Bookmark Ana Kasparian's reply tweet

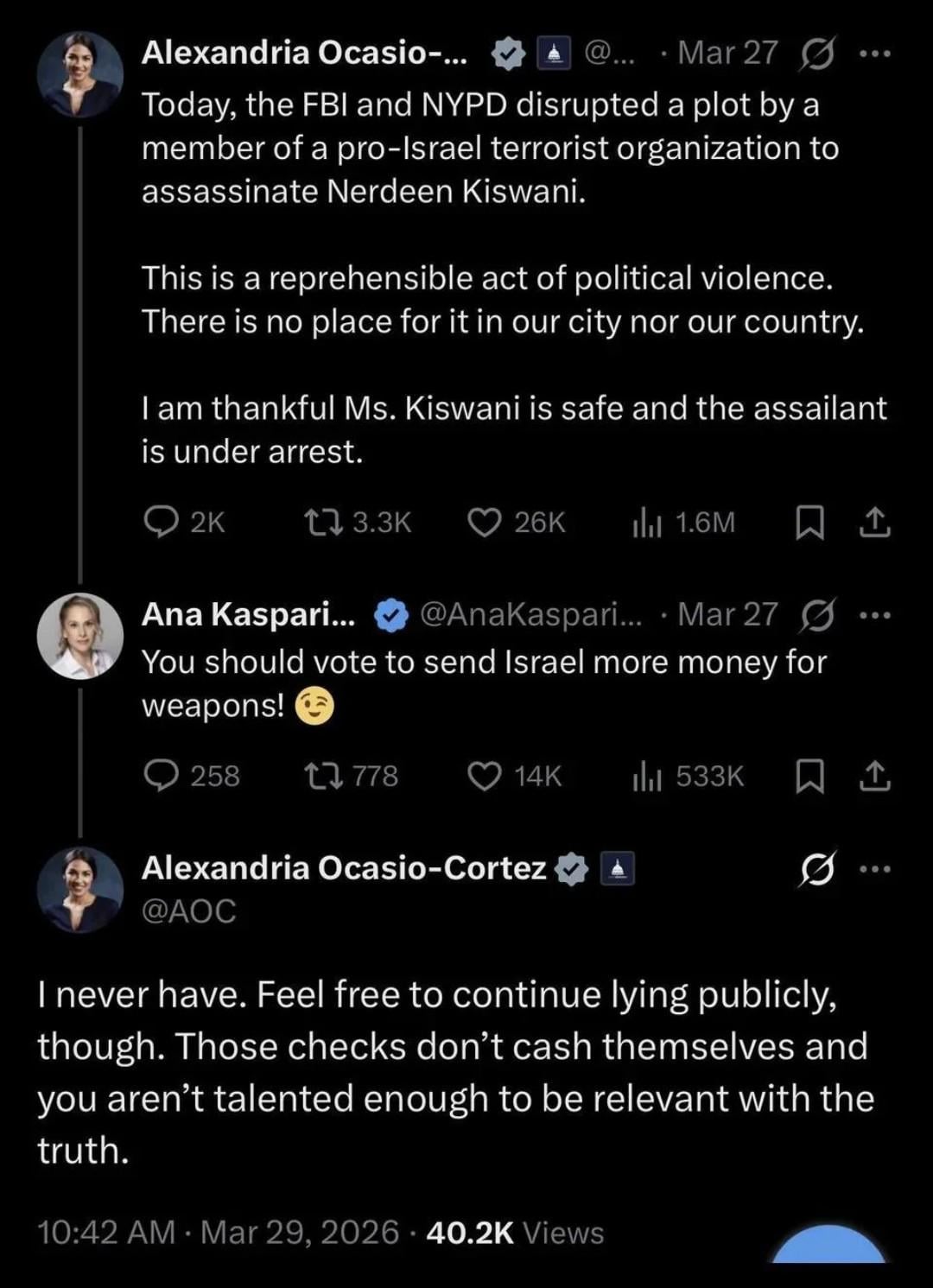pyautogui.click(x=809, y=775)
